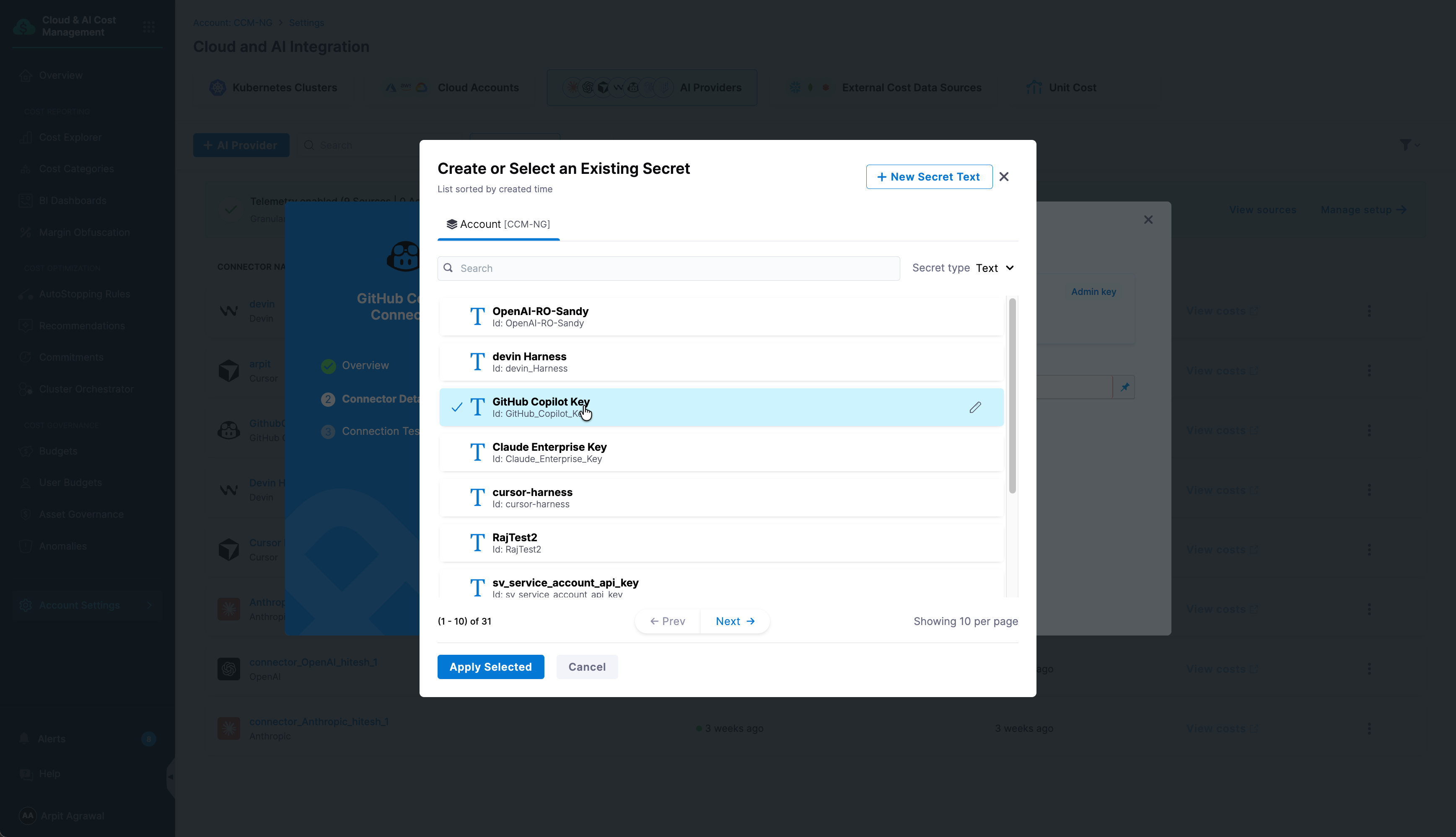
Task: Click the OpenAI logo of connector_OpenAI_hitesh_1
Action: (x=228, y=669)
